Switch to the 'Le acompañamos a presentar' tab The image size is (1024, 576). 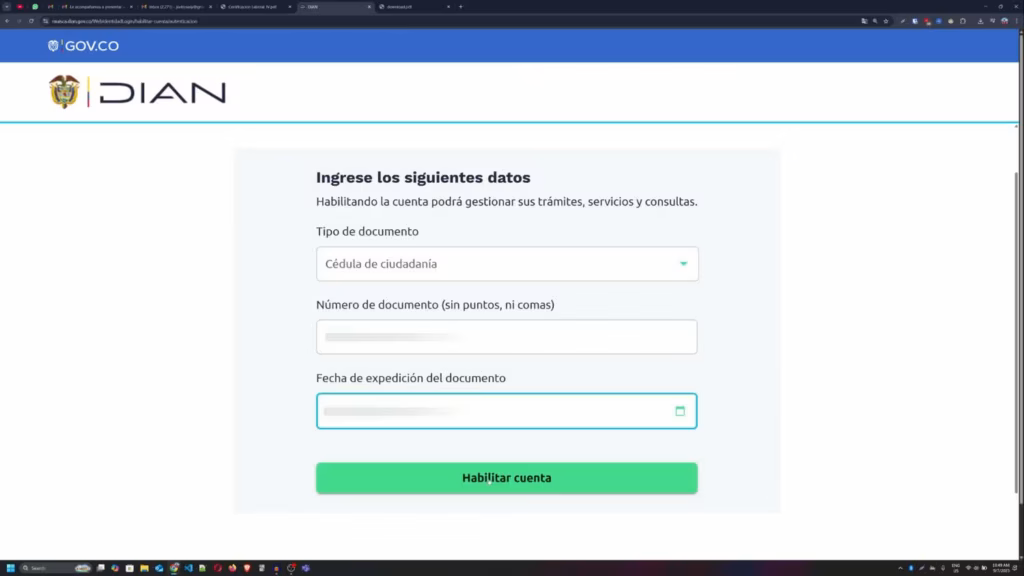tap(97, 7)
